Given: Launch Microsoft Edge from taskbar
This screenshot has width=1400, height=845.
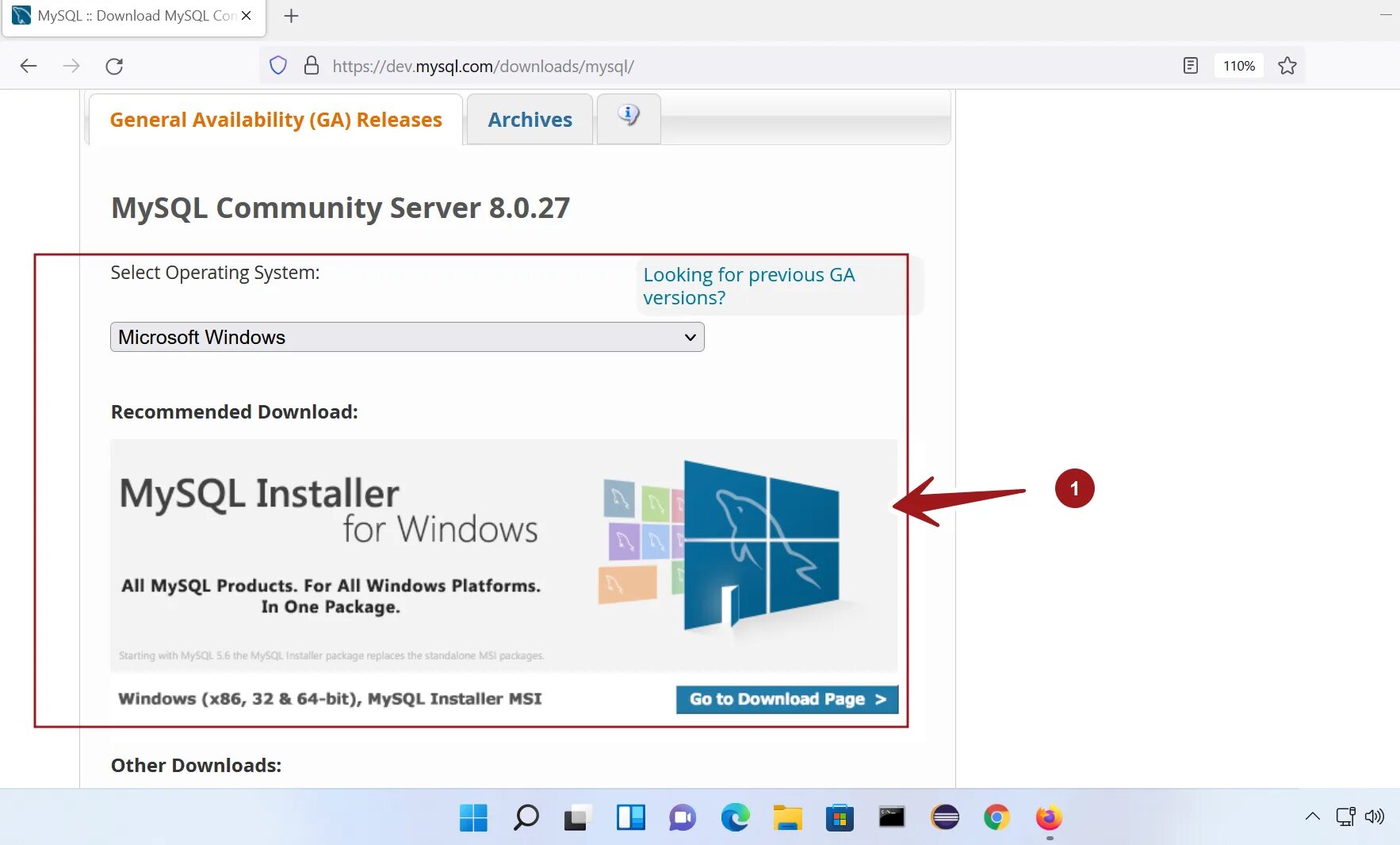Looking at the screenshot, I should click(735, 817).
